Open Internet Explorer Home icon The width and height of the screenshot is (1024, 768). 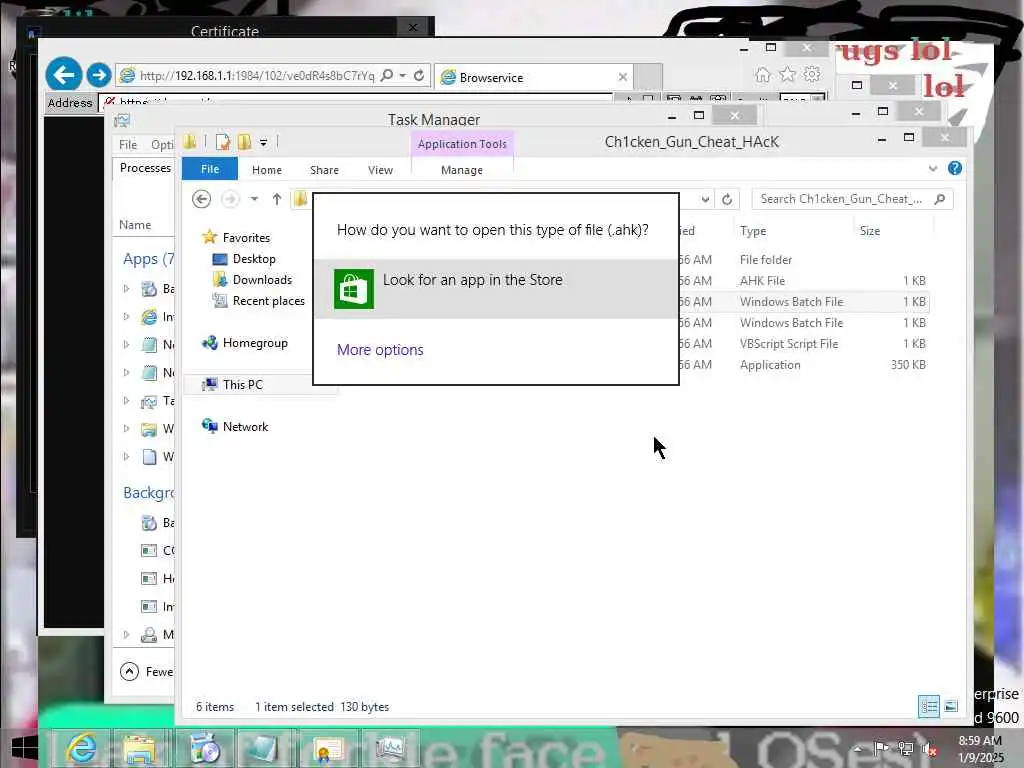click(x=762, y=74)
